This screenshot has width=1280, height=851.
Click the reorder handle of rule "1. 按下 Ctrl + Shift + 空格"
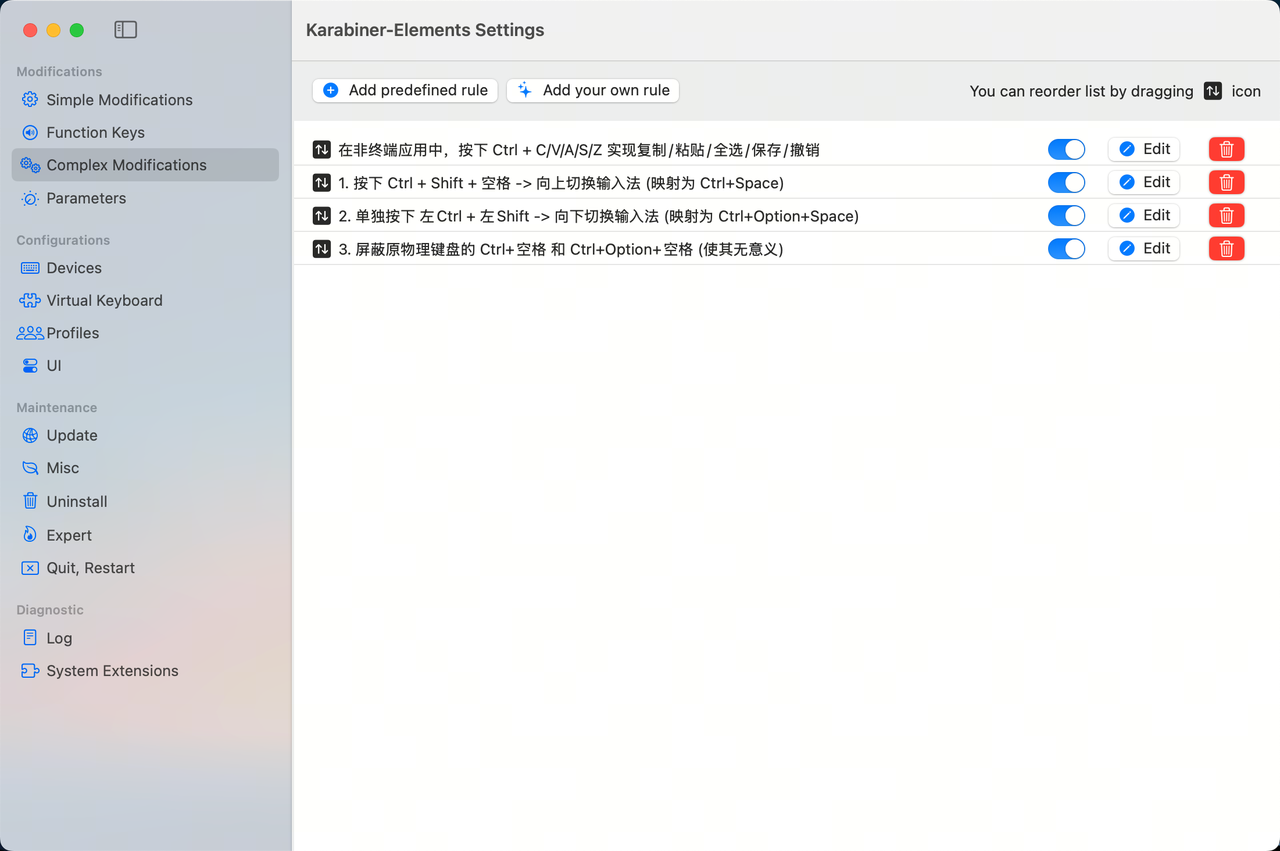tap(321, 183)
